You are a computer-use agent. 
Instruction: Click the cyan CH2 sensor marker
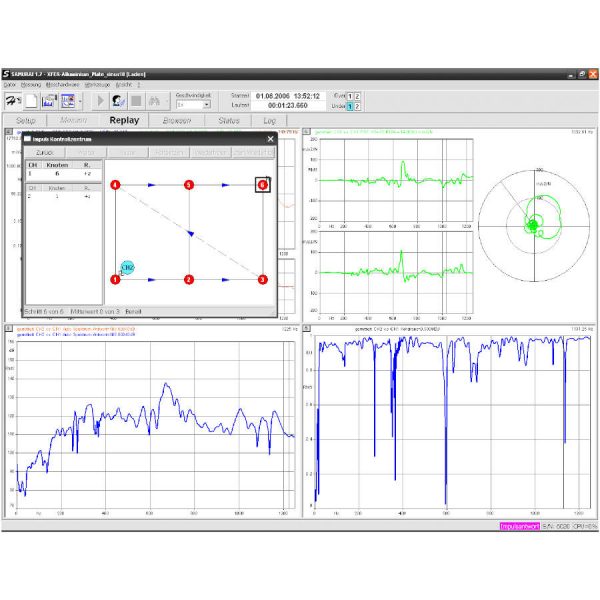click(127, 267)
